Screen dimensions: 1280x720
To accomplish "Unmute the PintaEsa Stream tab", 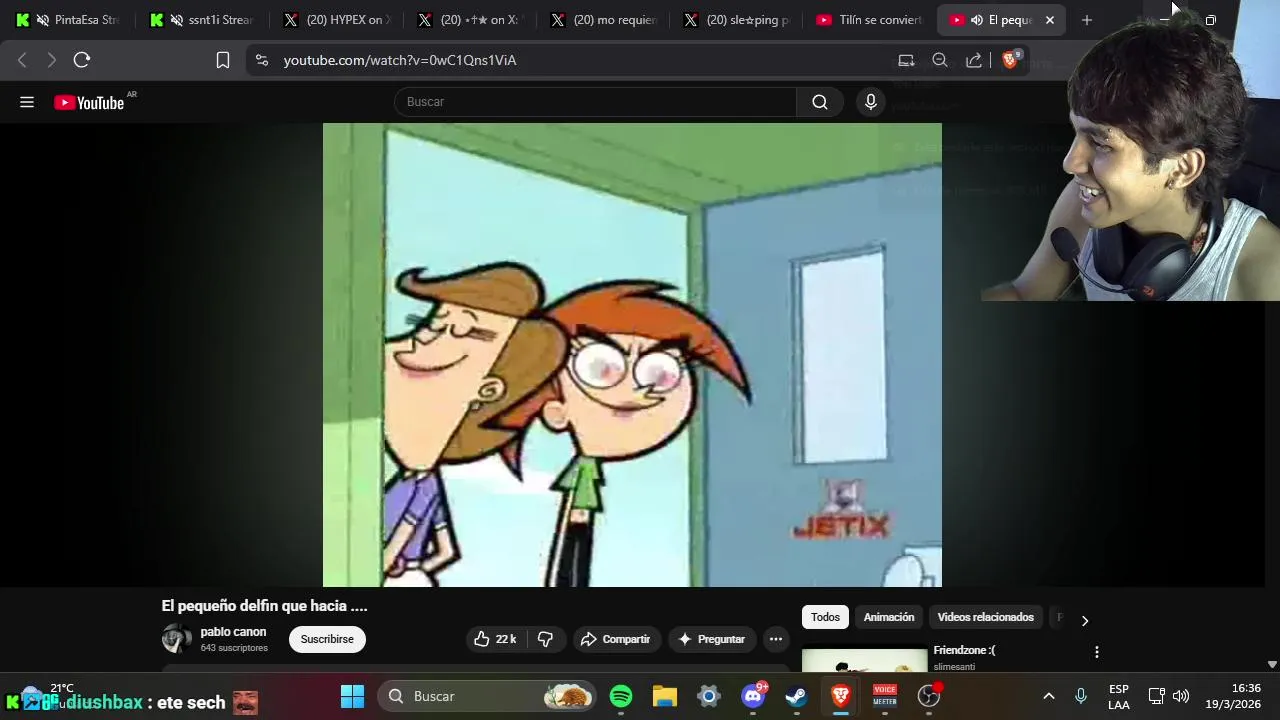I will pos(42,20).
